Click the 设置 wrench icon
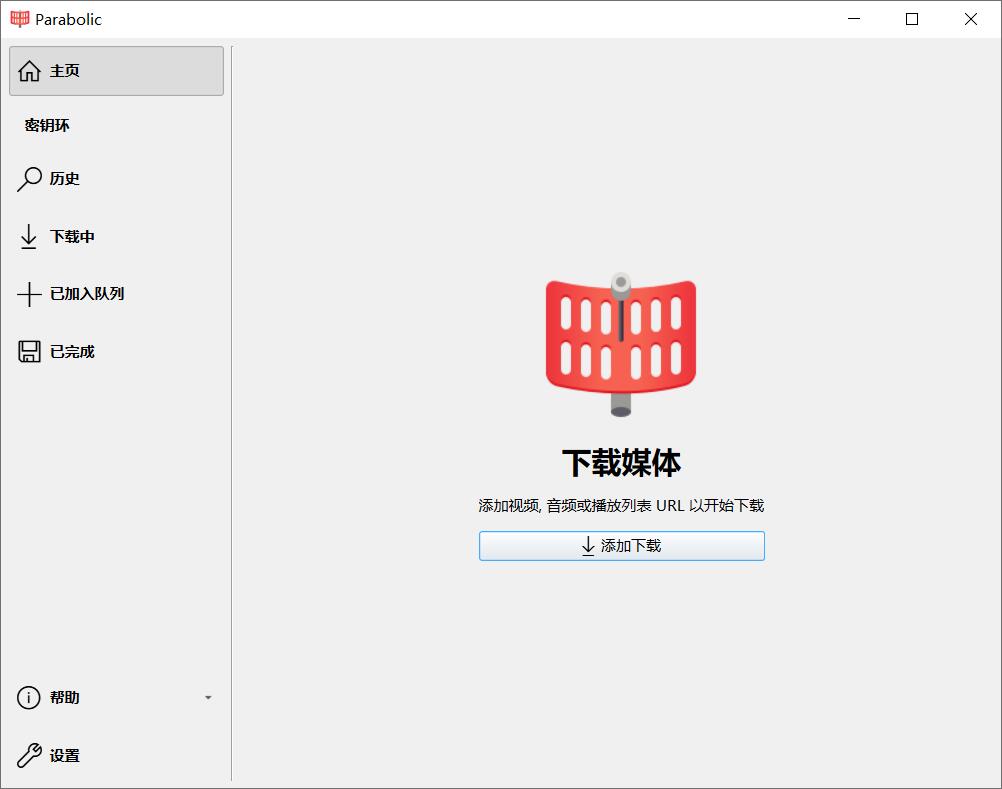The height and width of the screenshot is (789, 1002). point(29,755)
